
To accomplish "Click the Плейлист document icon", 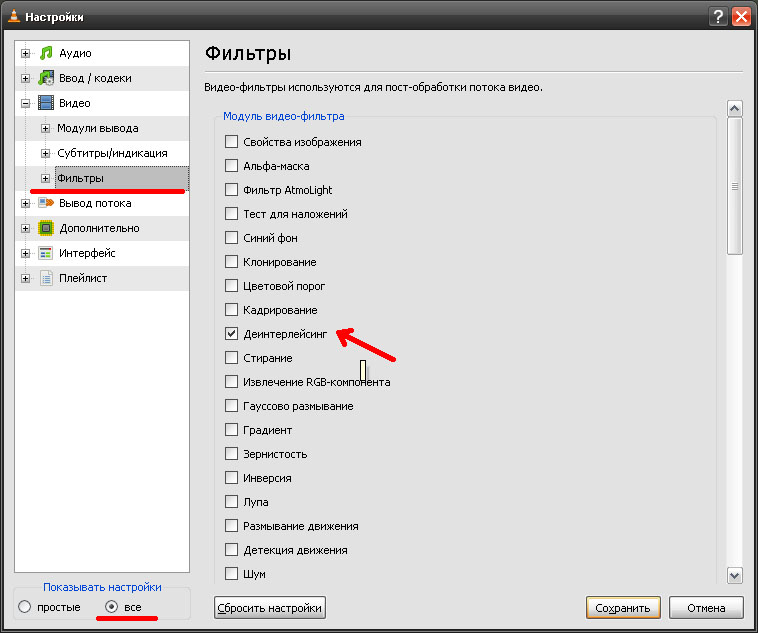I will (45, 278).
